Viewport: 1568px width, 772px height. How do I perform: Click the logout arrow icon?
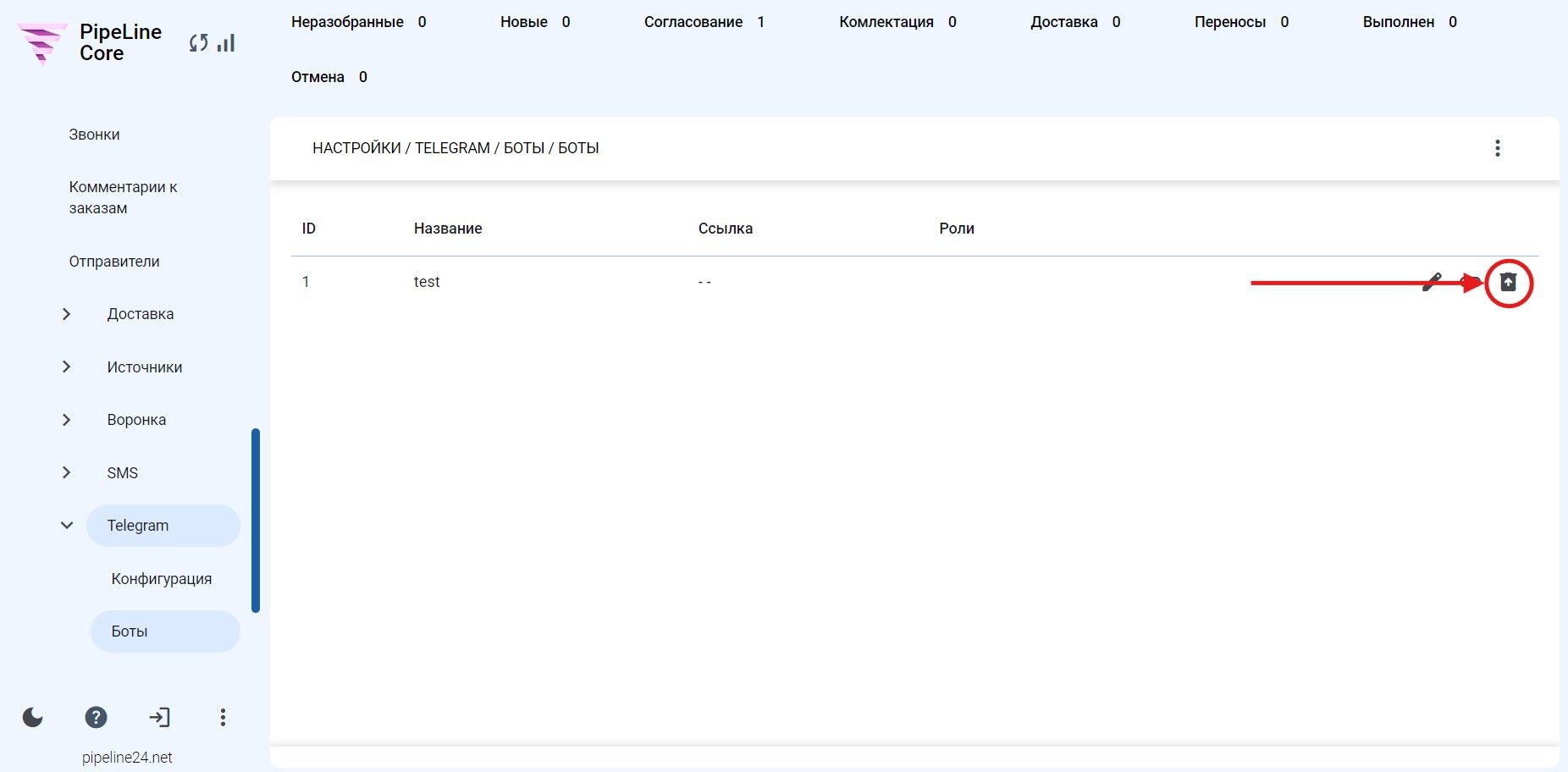159,718
